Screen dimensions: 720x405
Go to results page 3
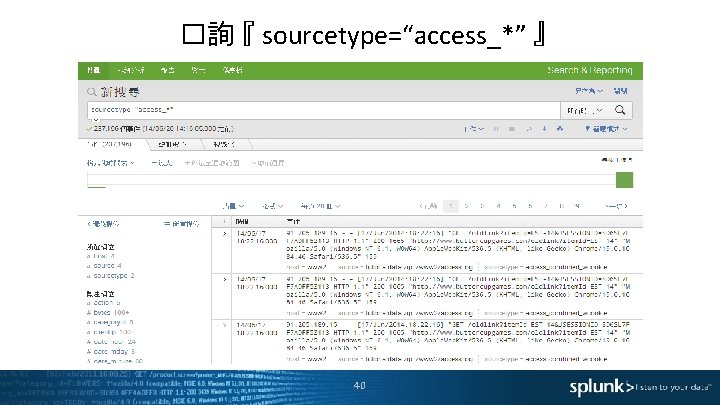[482, 206]
